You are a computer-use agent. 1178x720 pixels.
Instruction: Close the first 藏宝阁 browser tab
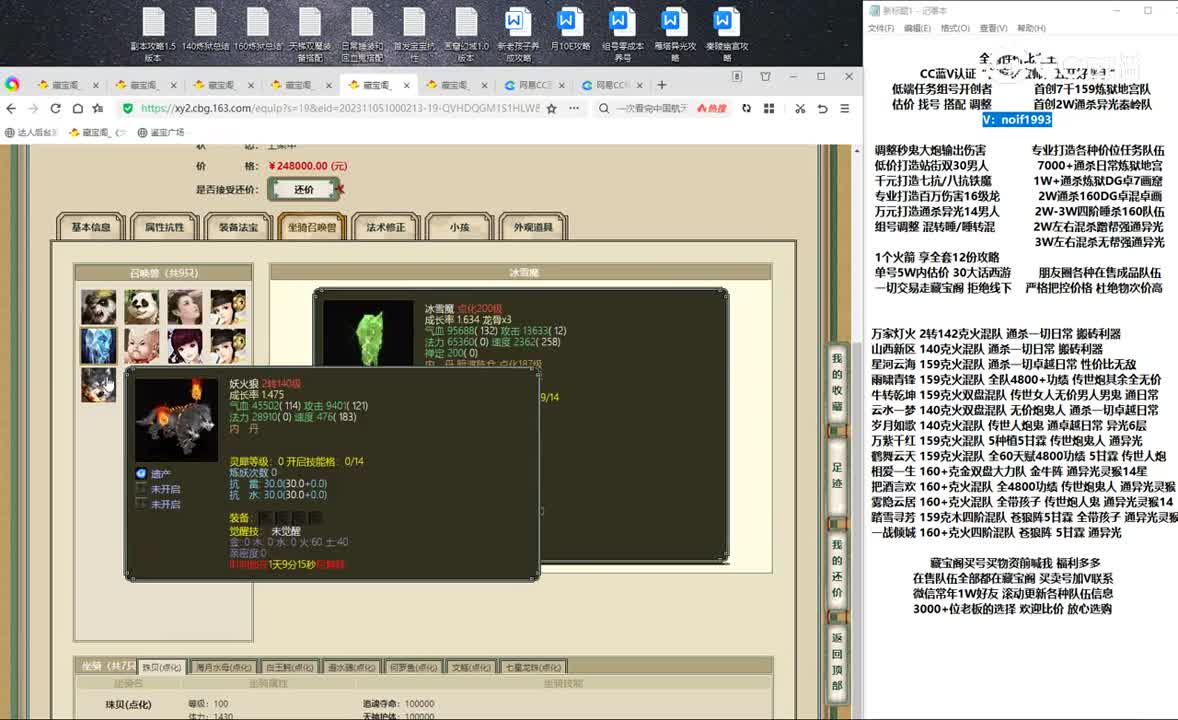[x=95, y=85]
